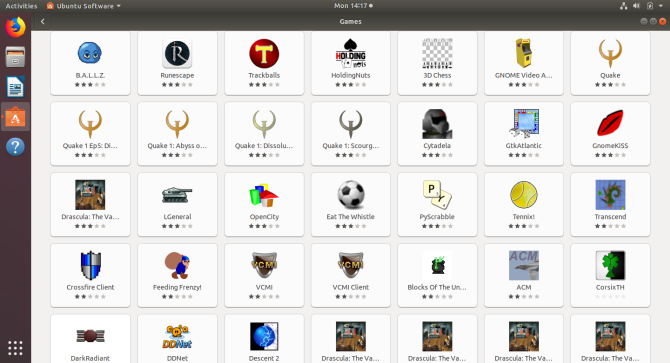The height and width of the screenshot is (363, 670).
Task: Open Help from the dock
Action: coord(15,146)
